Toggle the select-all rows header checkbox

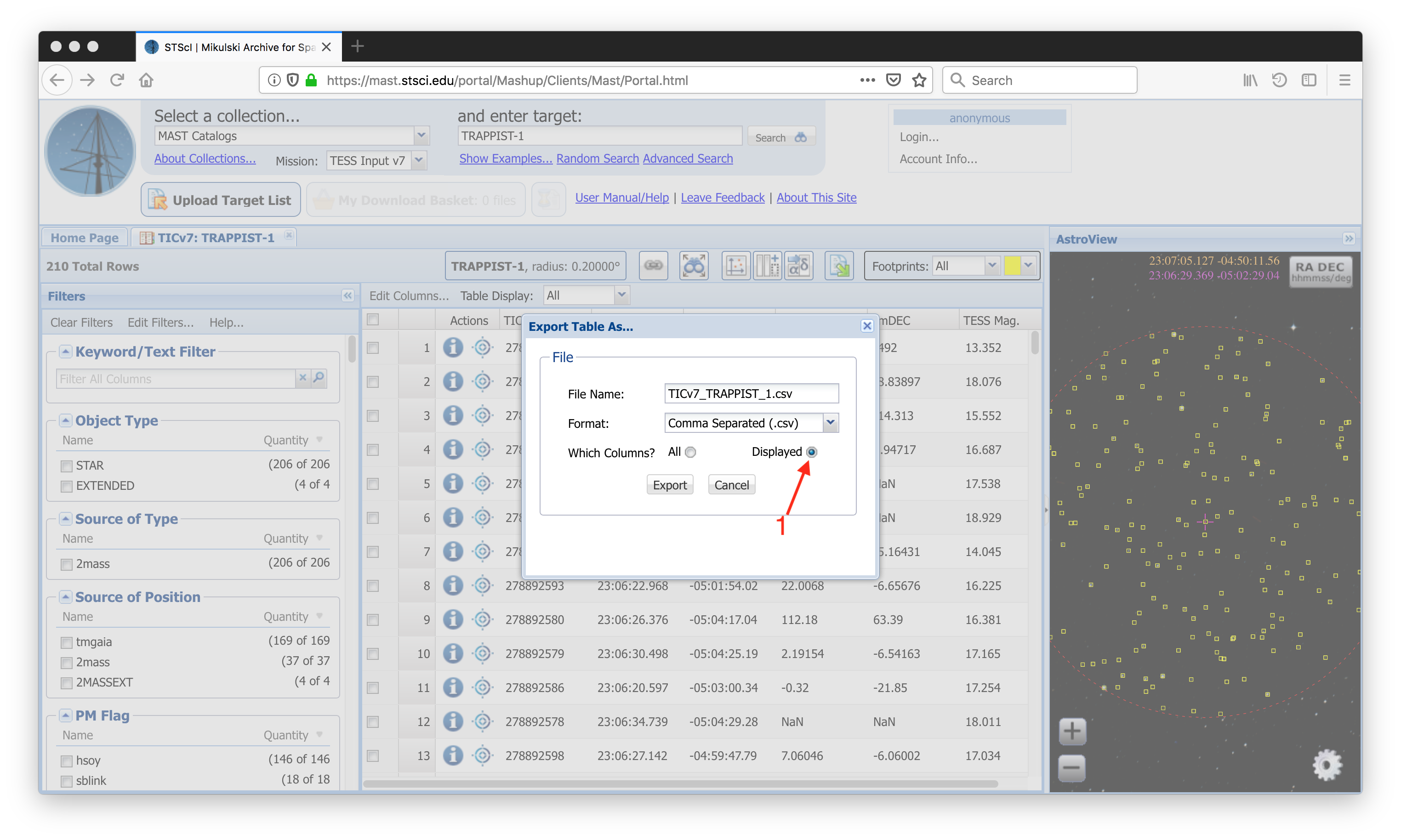(372, 320)
